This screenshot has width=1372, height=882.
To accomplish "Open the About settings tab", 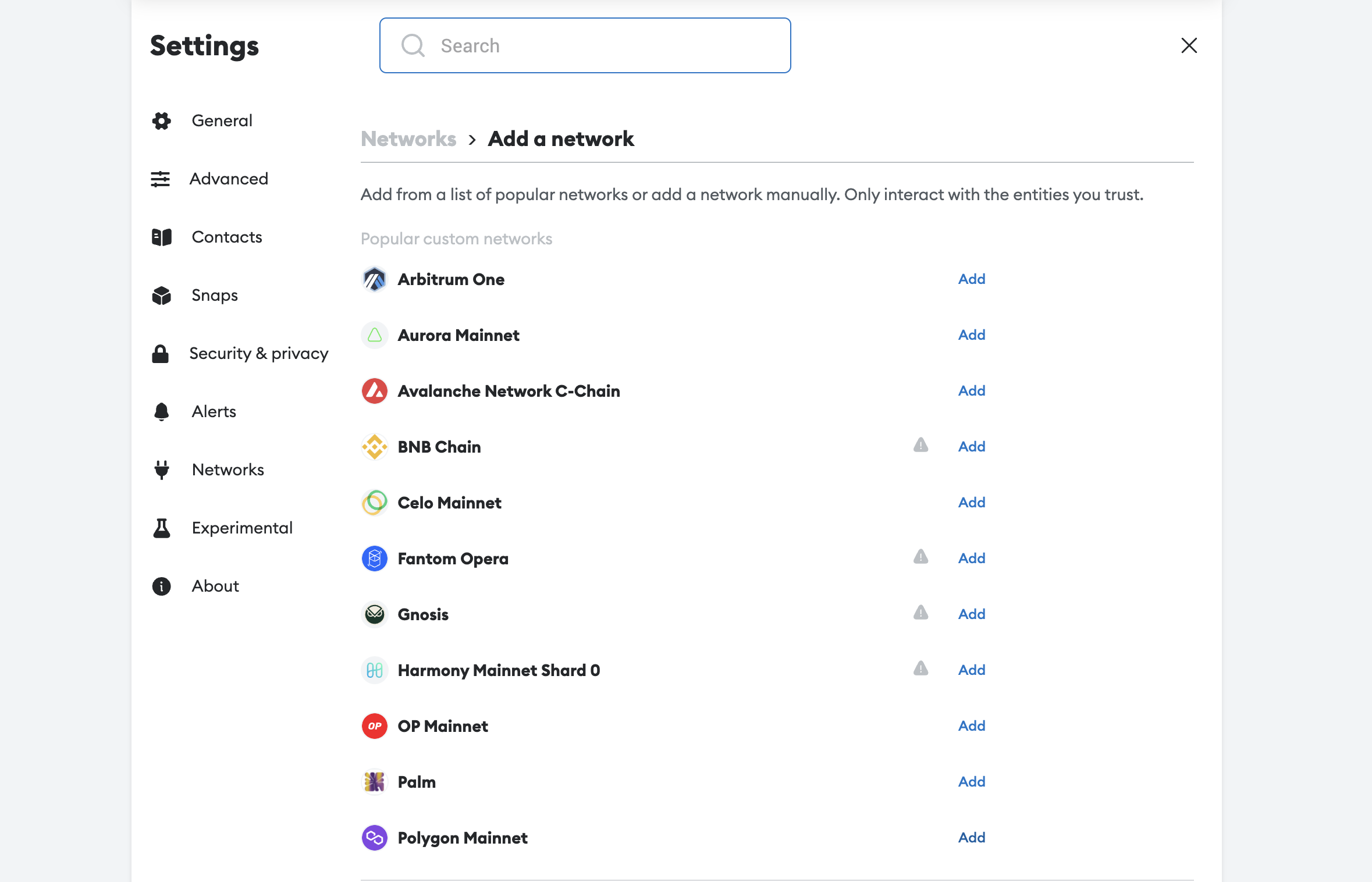I will 215,586.
